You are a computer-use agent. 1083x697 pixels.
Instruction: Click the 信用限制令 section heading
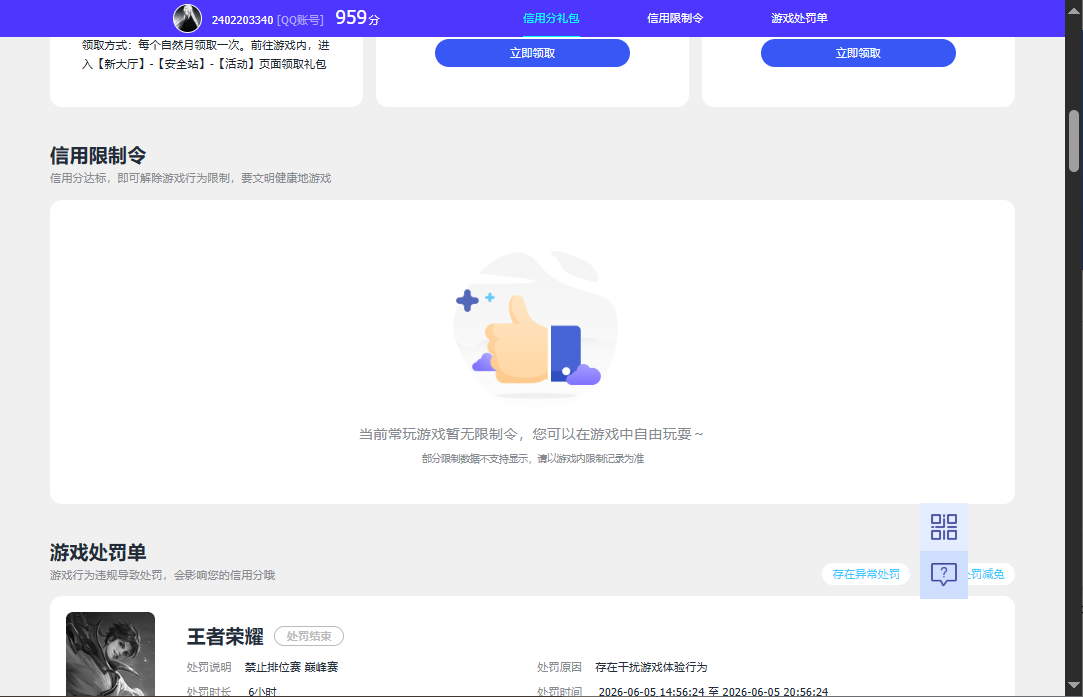click(98, 155)
